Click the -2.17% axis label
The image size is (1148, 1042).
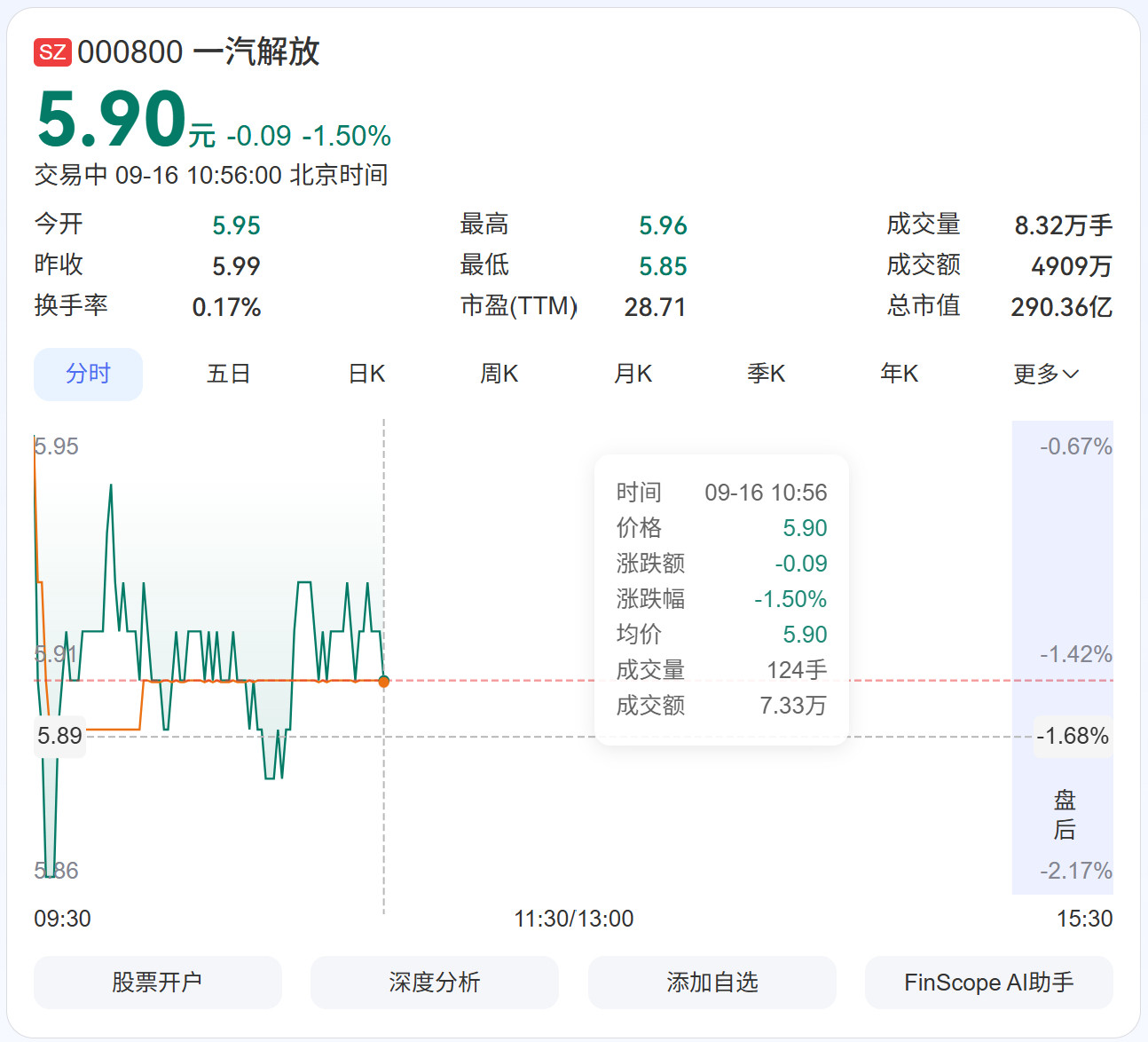click(x=1076, y=871)
